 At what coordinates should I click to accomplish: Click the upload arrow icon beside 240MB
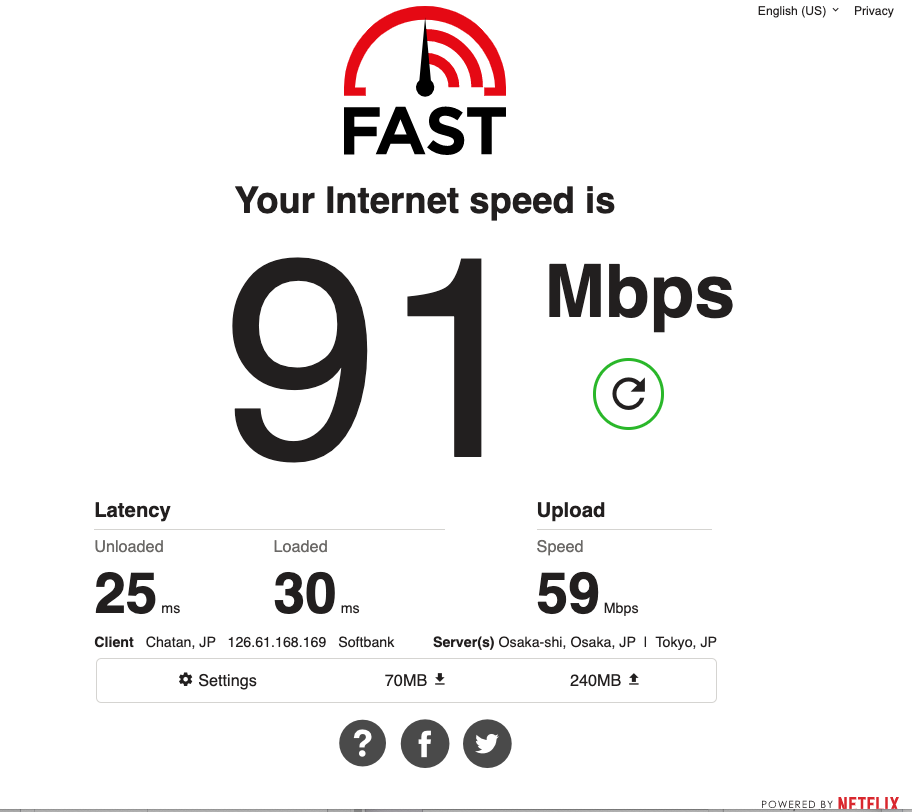(634, 679)
